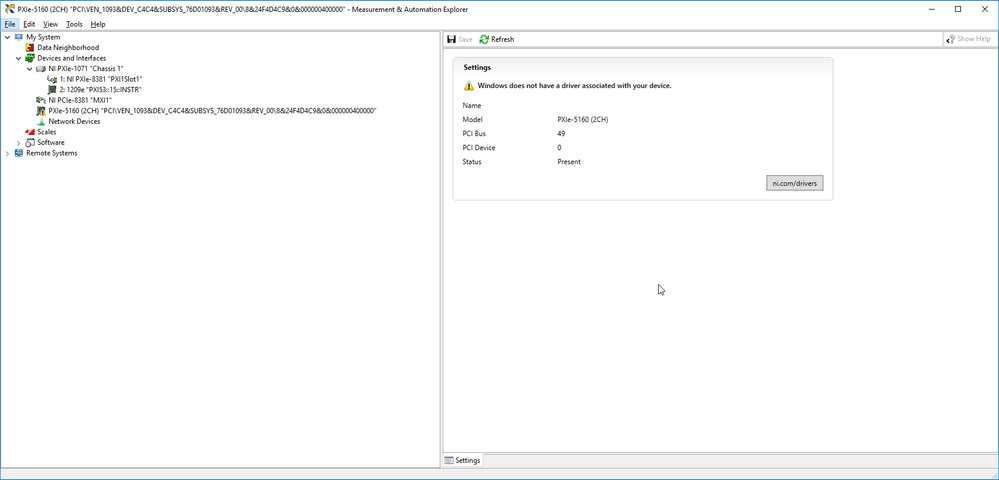Viewport: 999px width, 480px height.
Task: Select the Remote Systems label
Action: (x=52, y=153)
